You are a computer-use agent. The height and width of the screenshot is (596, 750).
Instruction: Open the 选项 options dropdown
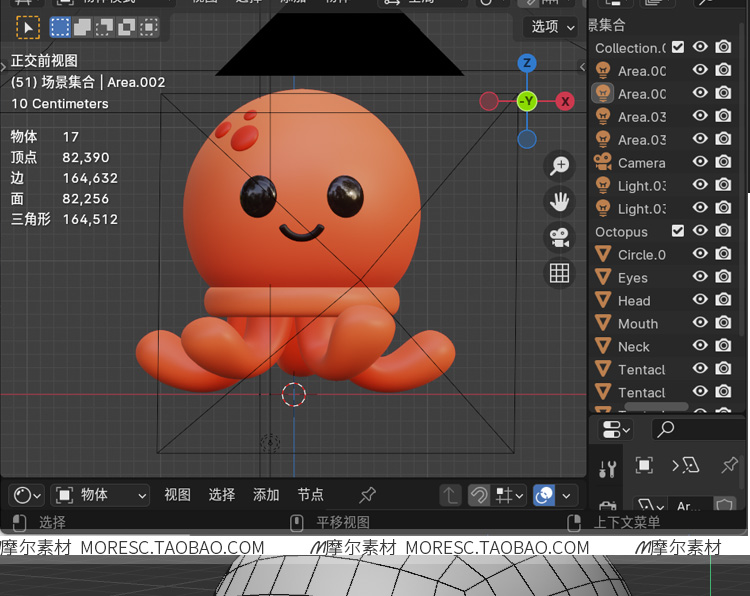coord(552,27)
